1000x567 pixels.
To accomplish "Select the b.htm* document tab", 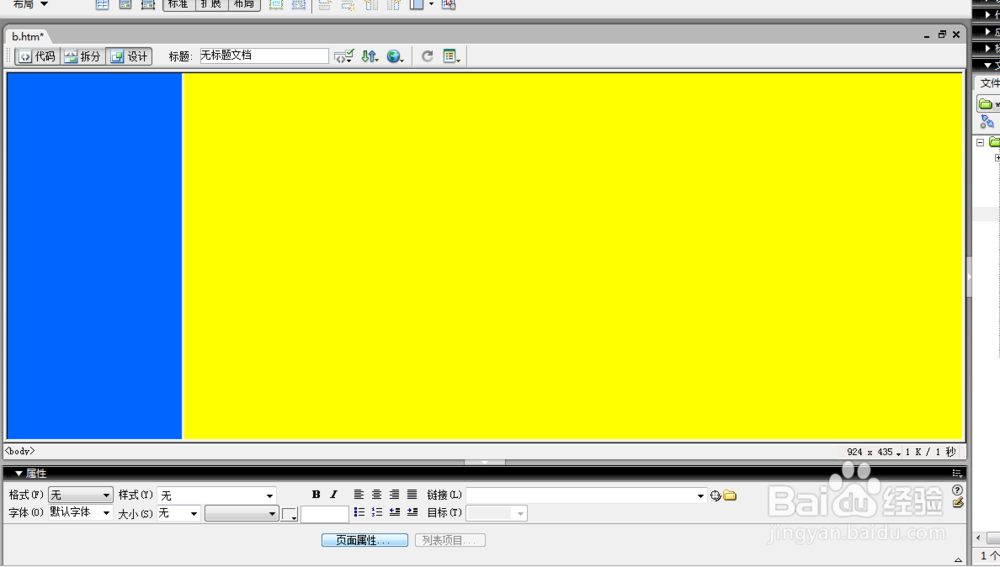I will [x=27, y=36].
